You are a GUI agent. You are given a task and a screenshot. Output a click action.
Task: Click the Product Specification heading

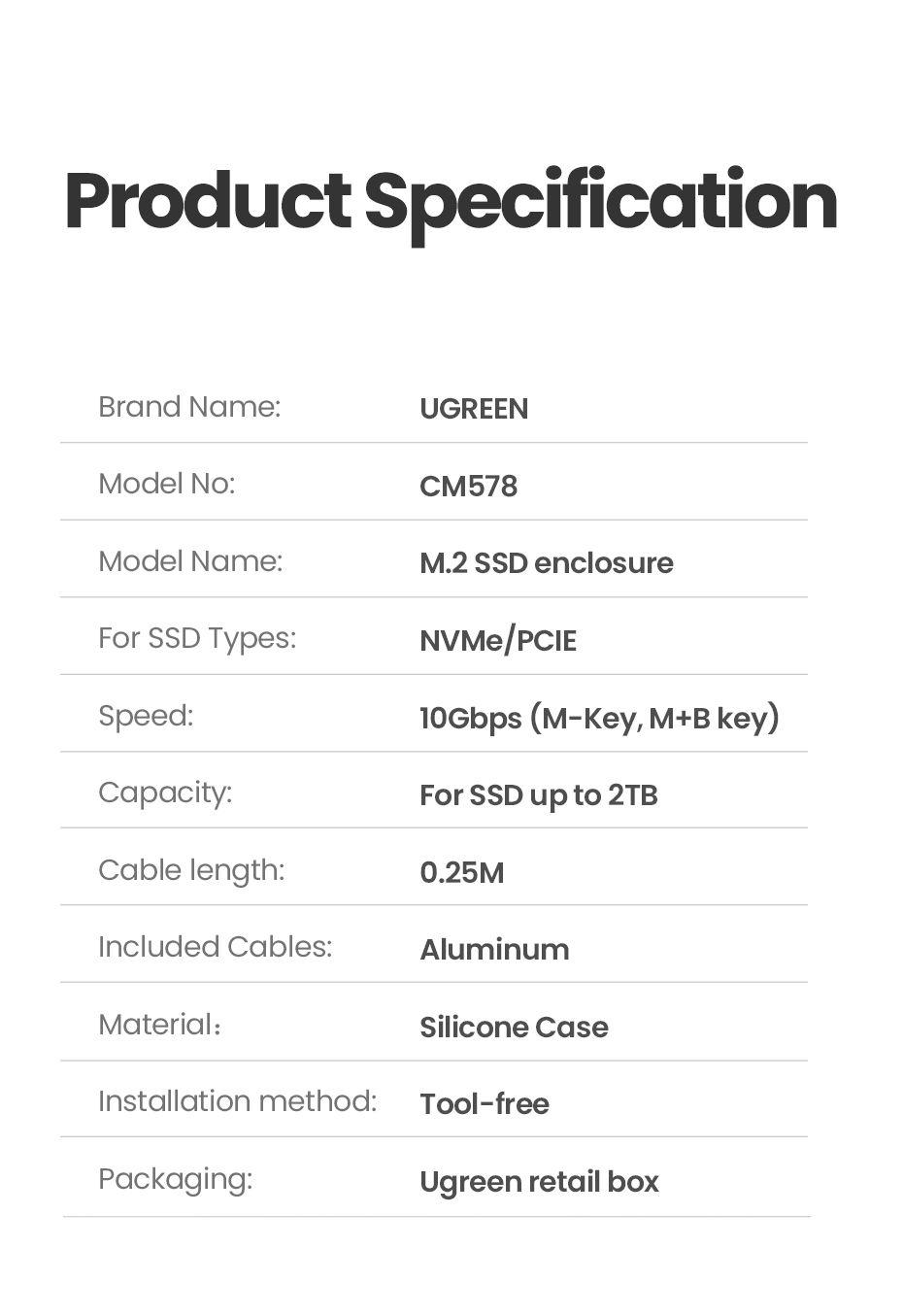[451, 202]
